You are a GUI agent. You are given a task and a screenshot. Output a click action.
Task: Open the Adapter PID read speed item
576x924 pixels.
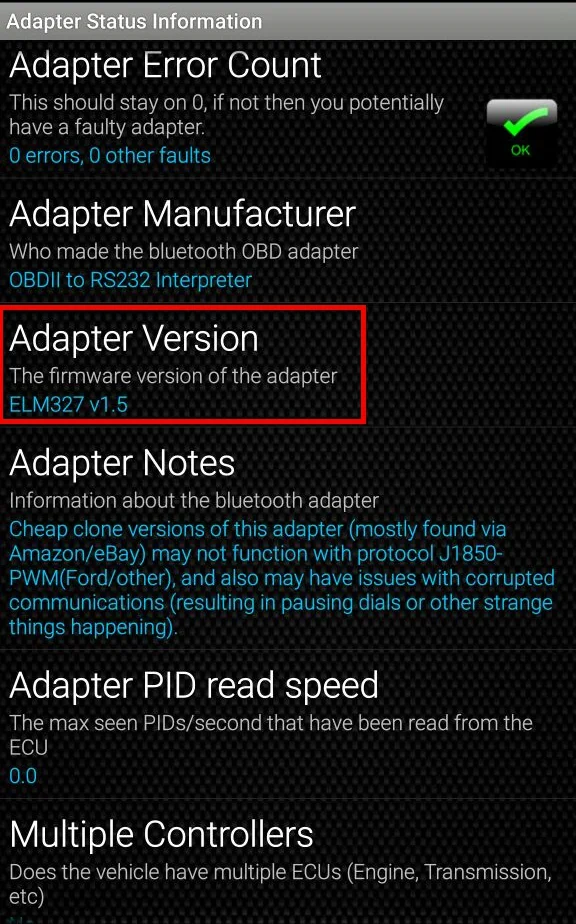(x=288, y=724)
